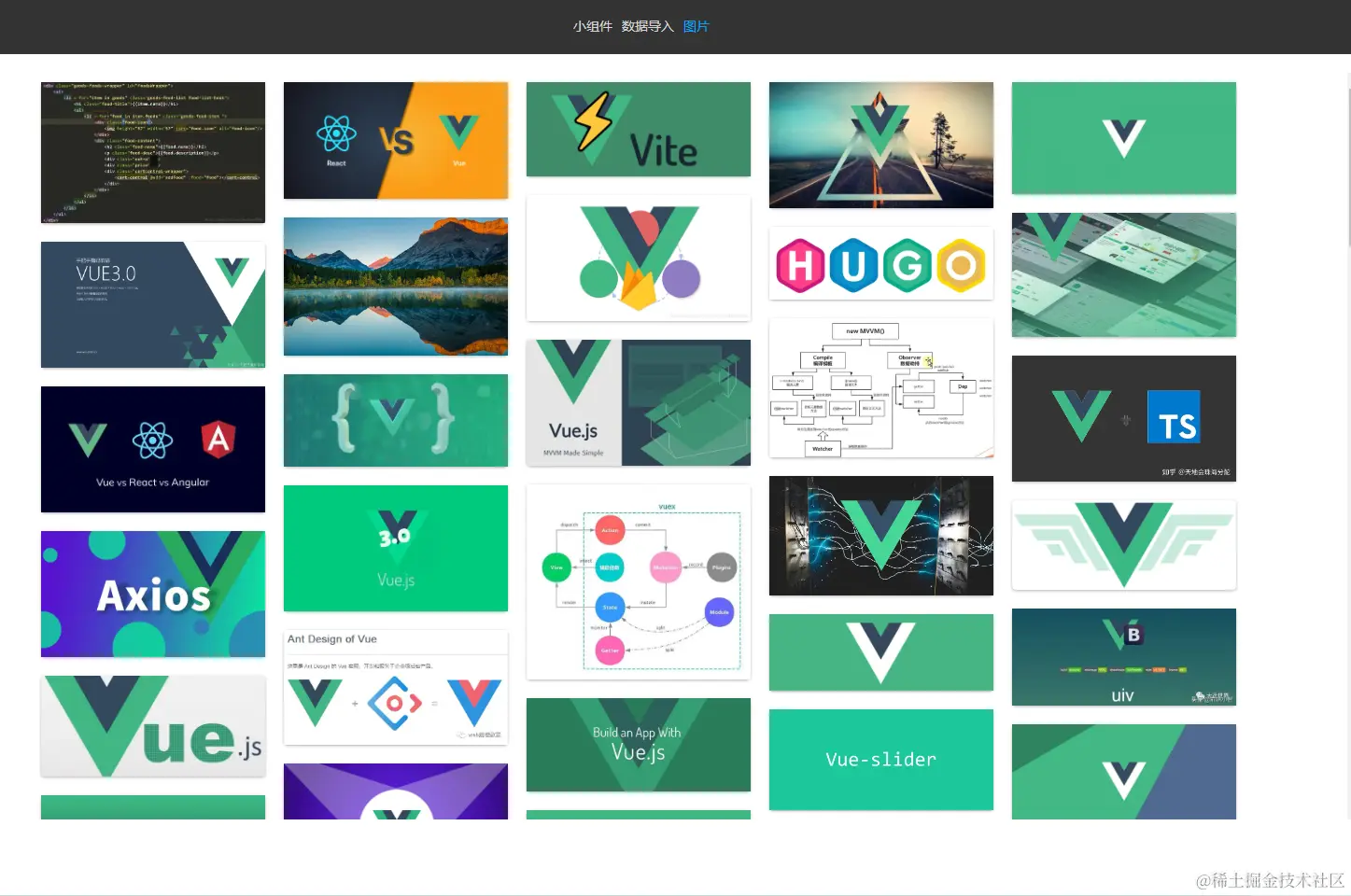This screenshot has width=1351, height=896.
Task: Open the Build an App With Vue.js image
Action: tap(639, 745)
